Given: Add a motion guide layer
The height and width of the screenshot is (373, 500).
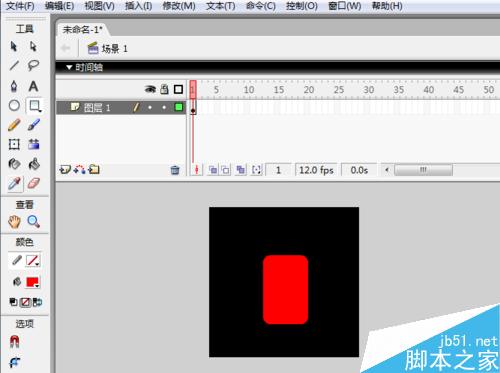Looking at the screenshot, I should (x=80, y=170).
